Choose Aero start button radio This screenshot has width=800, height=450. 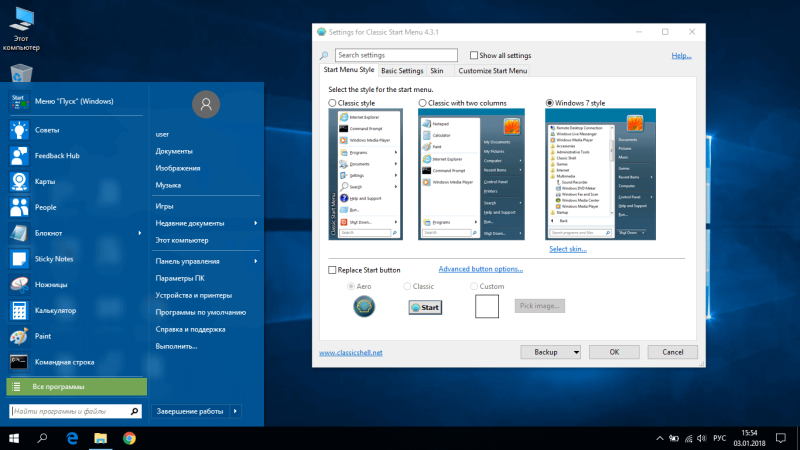[x=351, y=286]
